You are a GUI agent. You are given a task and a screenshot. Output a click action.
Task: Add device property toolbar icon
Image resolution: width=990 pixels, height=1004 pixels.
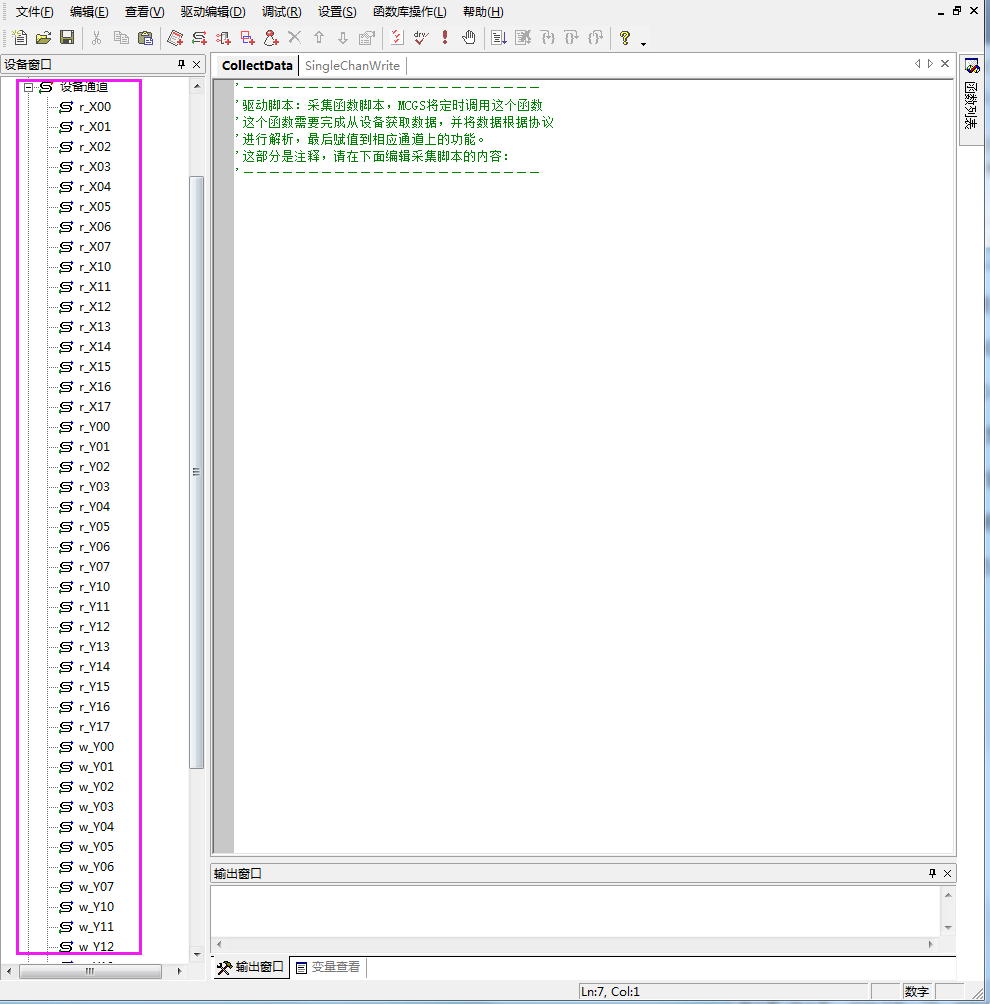[x=175, y=38]
